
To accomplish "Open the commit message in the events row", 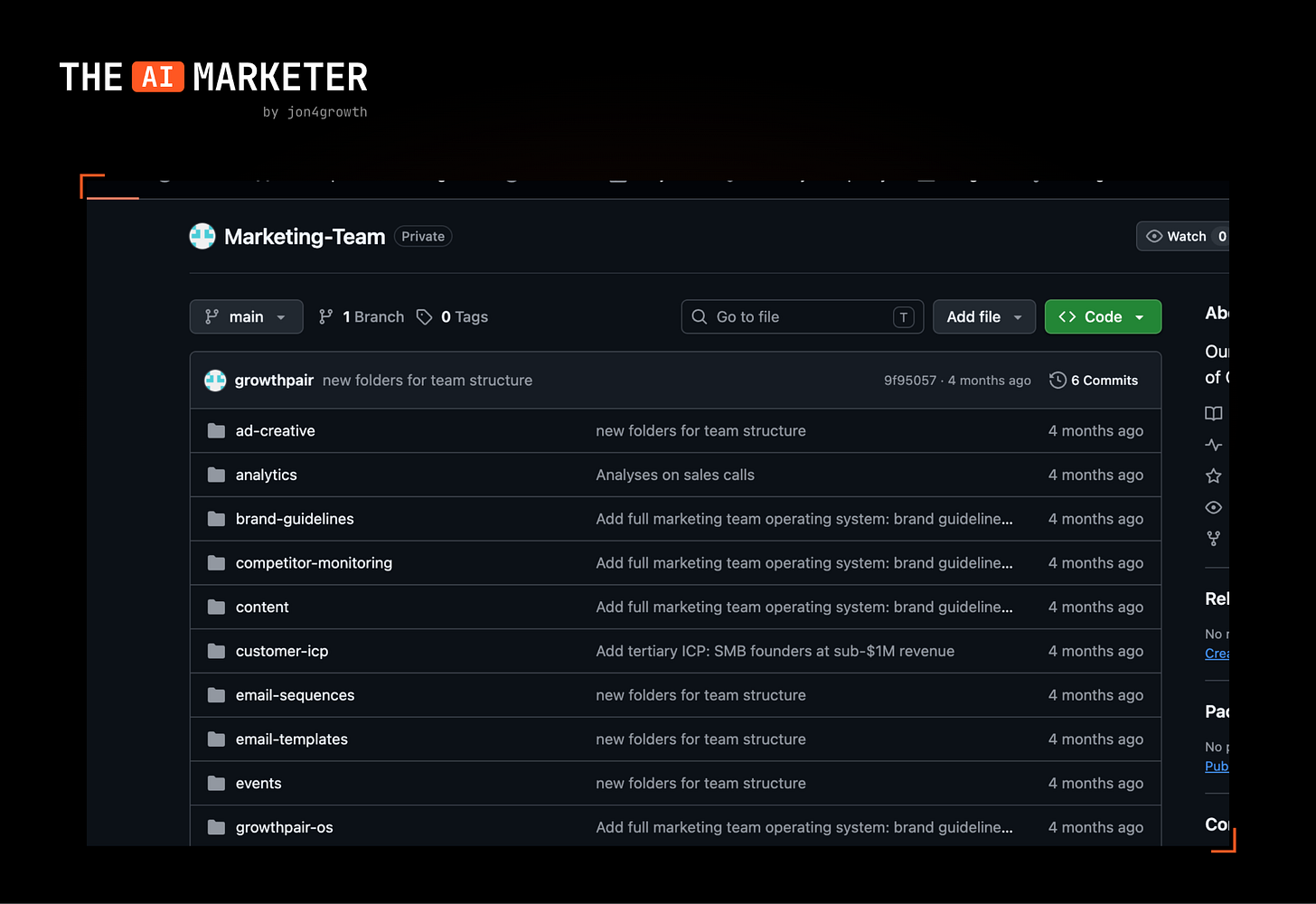I will click(x=700, y=784).
